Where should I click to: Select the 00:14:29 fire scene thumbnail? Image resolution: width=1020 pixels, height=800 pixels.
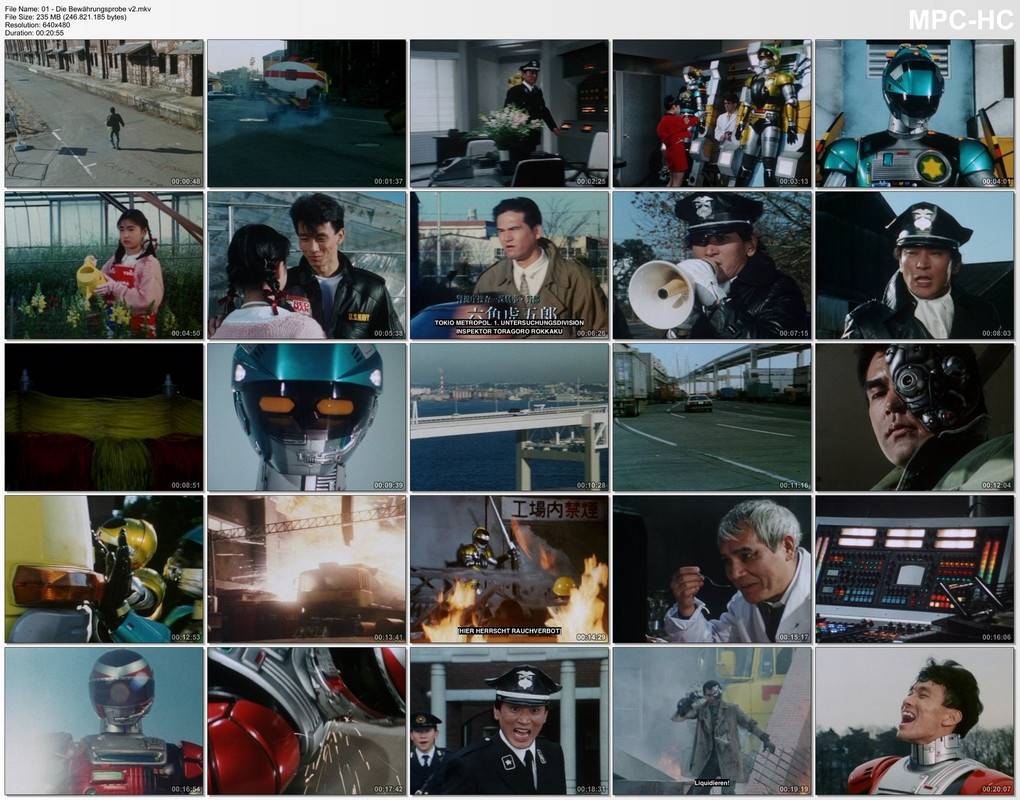(x=509, y=570)
